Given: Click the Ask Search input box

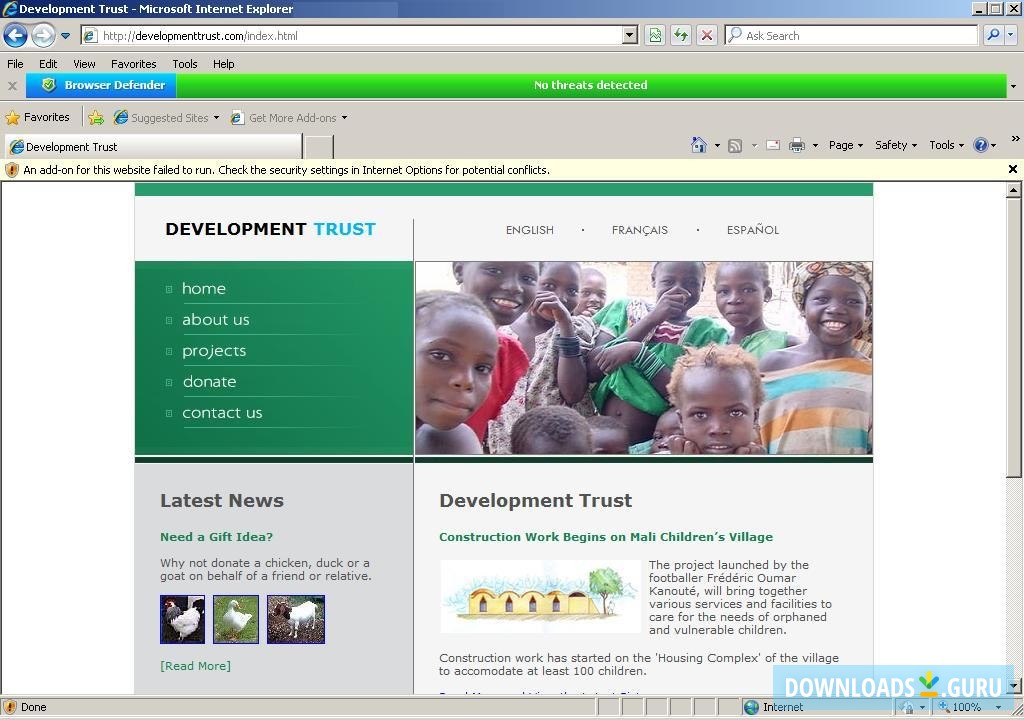Looking at the screenshot, I should [851, 36].
